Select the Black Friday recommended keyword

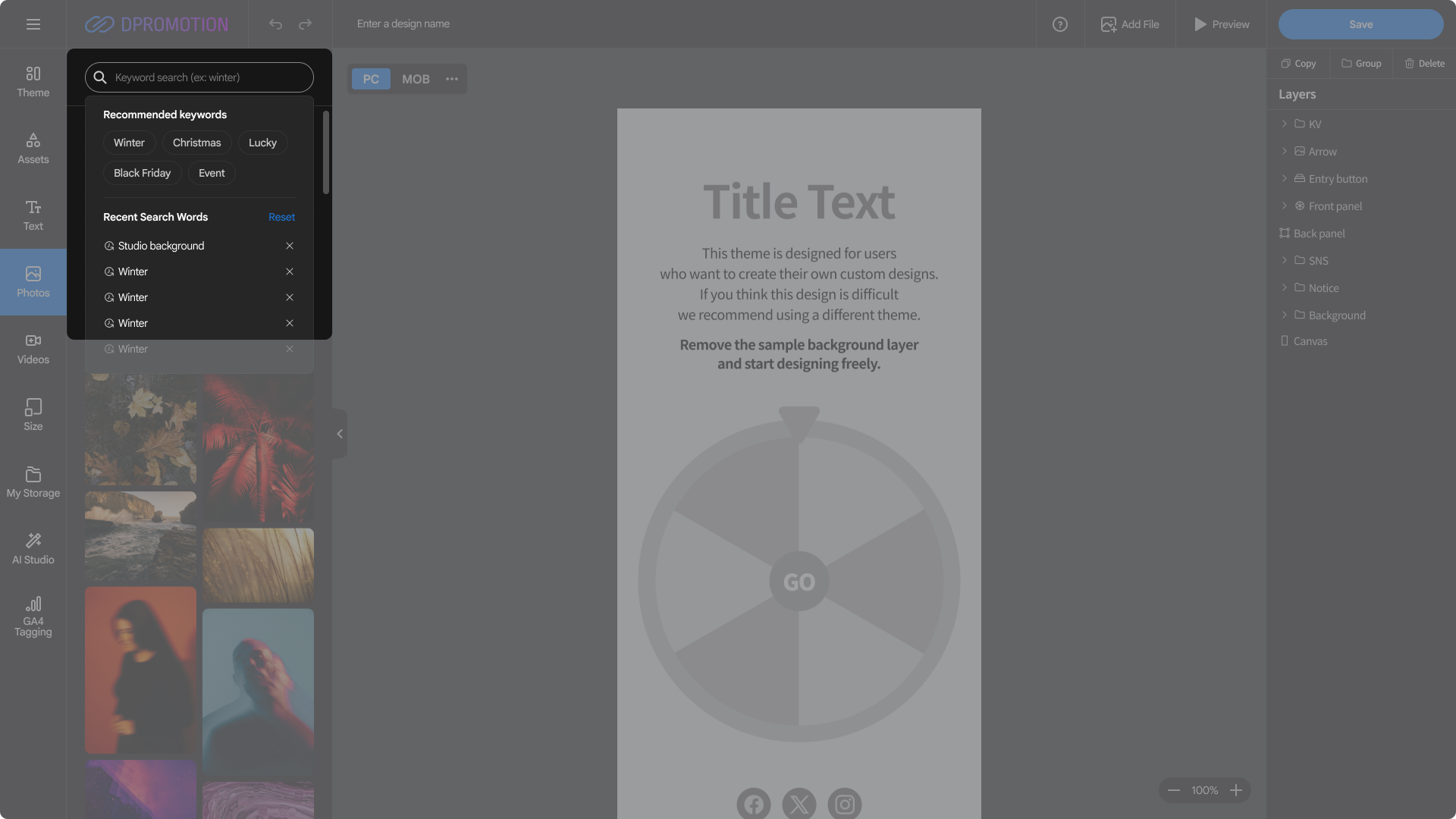click(143, 173)
